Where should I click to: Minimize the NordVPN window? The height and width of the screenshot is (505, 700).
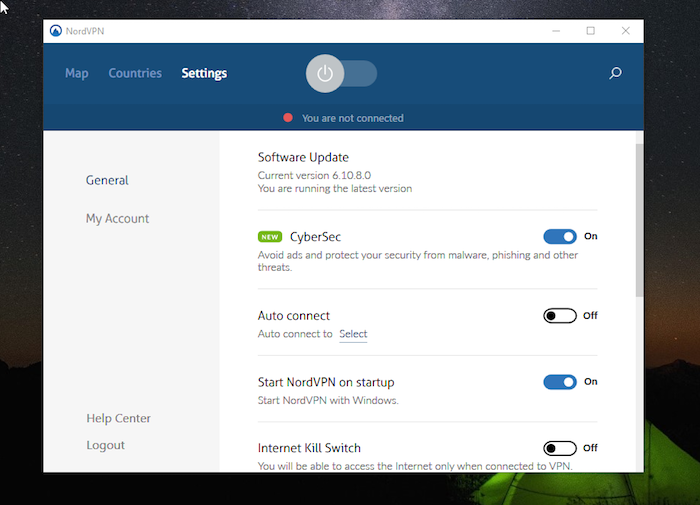[556, 31]
